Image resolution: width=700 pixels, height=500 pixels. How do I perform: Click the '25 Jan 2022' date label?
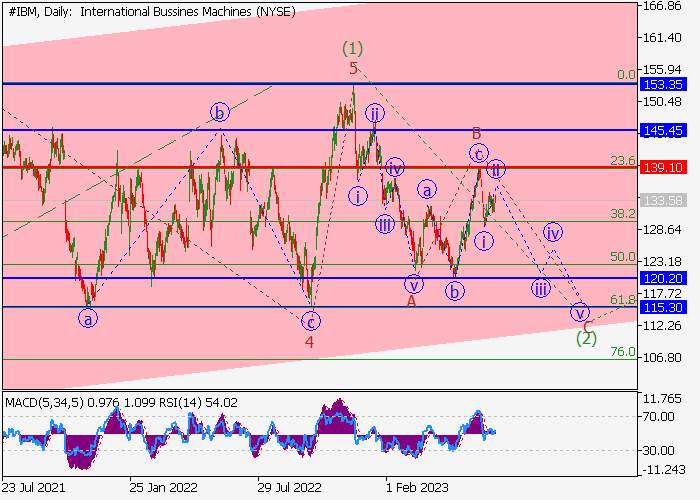click(163, 487)
